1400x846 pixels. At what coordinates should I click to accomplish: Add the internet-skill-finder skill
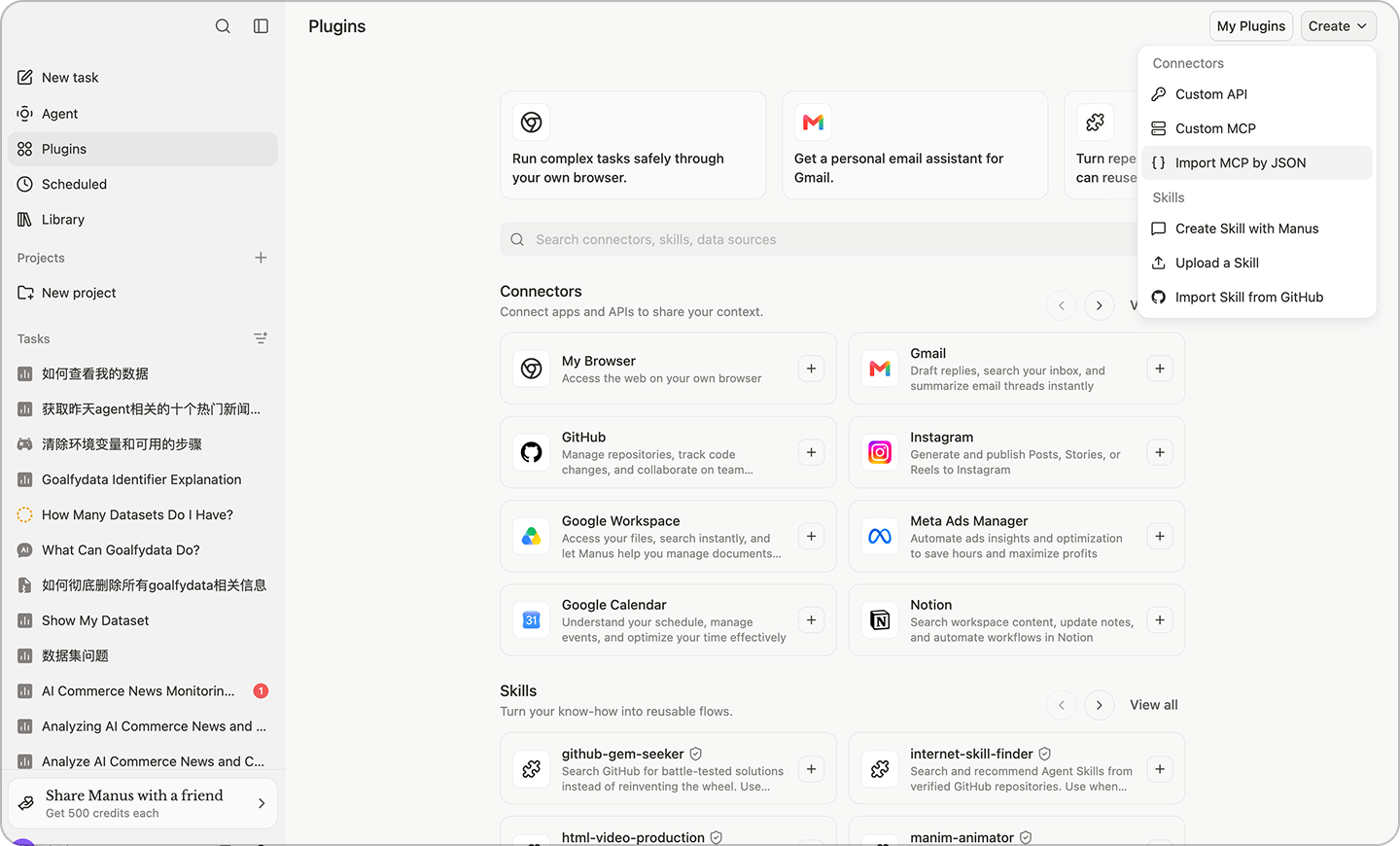[x=1160, y=769]
